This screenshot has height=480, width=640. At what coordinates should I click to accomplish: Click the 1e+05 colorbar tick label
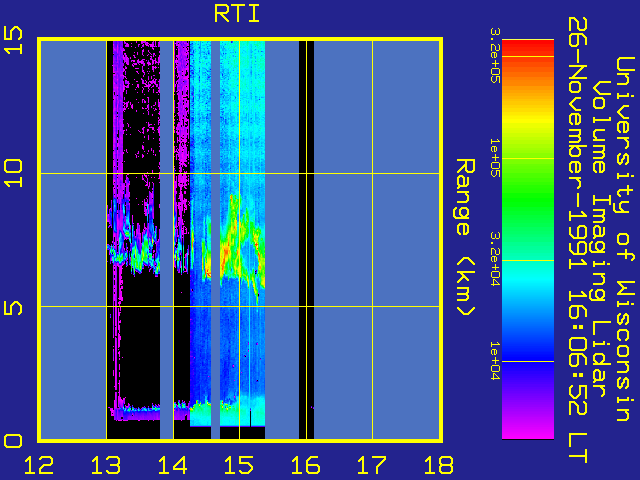click(495, 158)
